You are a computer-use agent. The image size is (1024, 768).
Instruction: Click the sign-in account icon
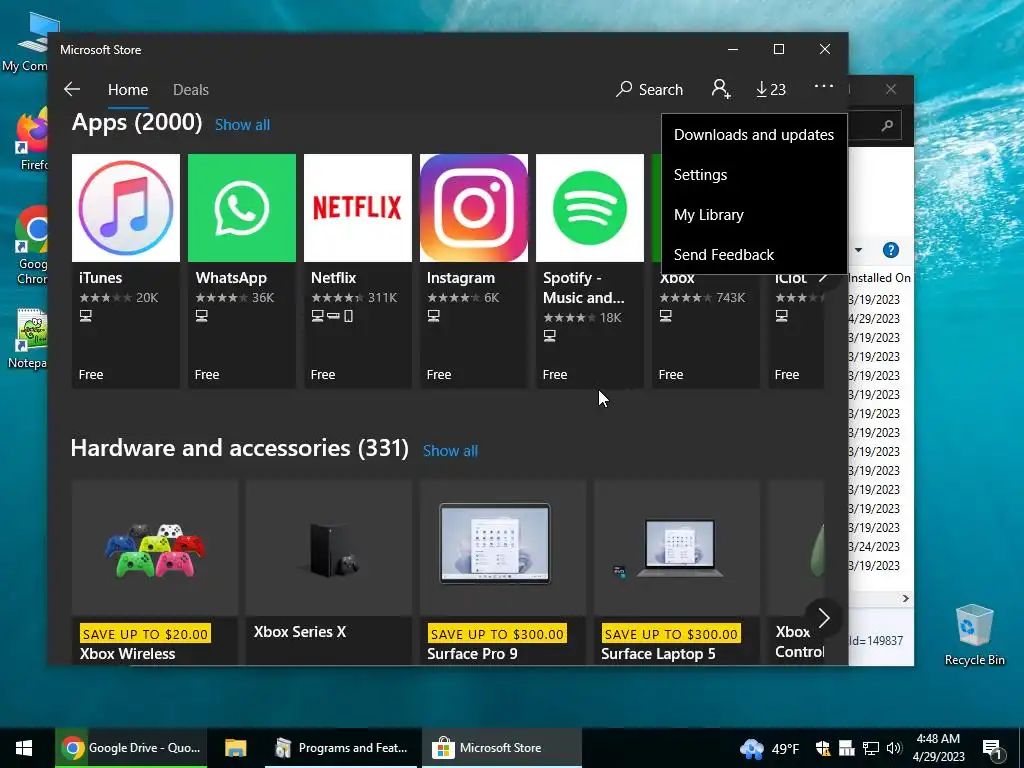[x=721, y=89]
